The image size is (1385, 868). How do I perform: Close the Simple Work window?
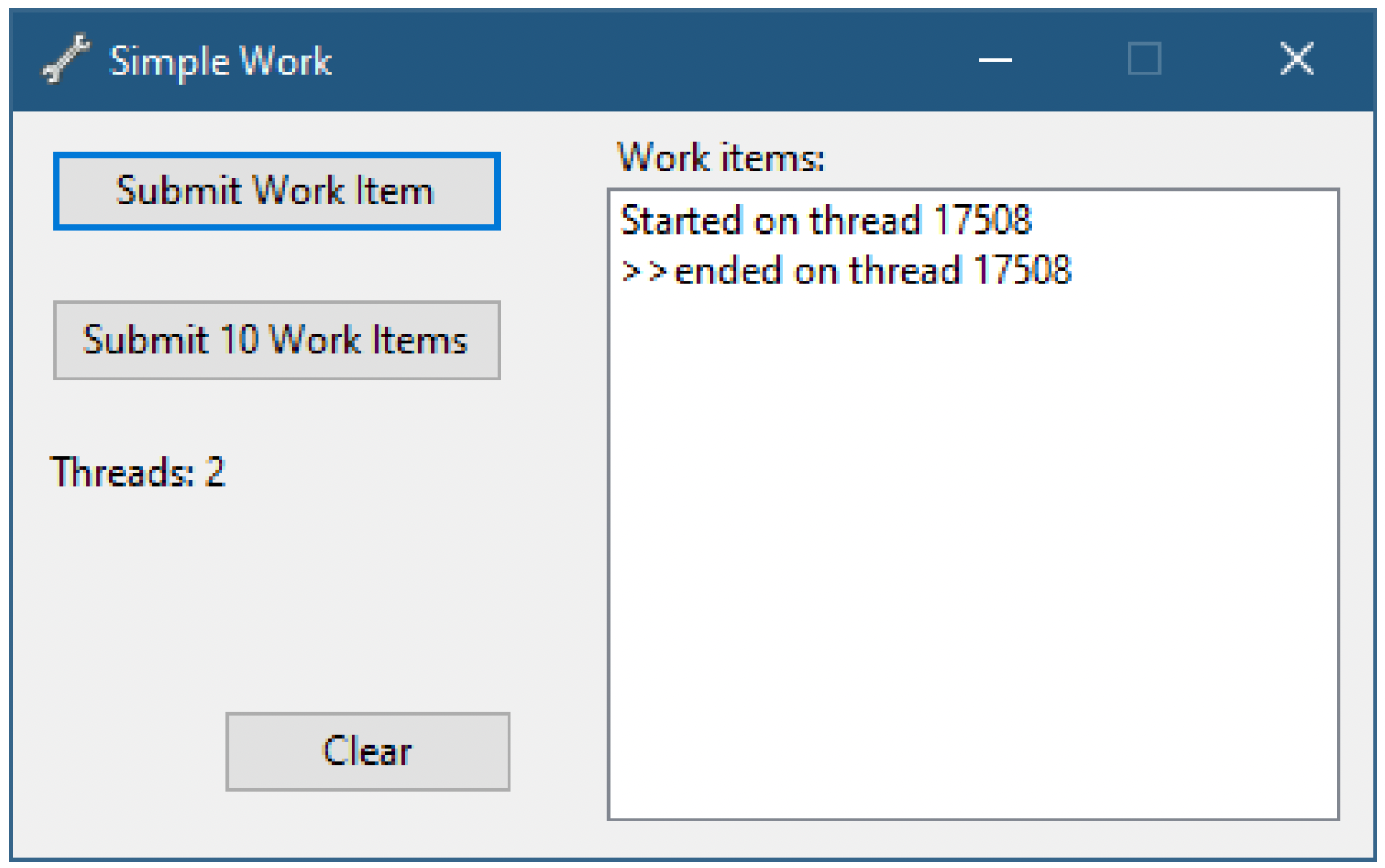1296,59
